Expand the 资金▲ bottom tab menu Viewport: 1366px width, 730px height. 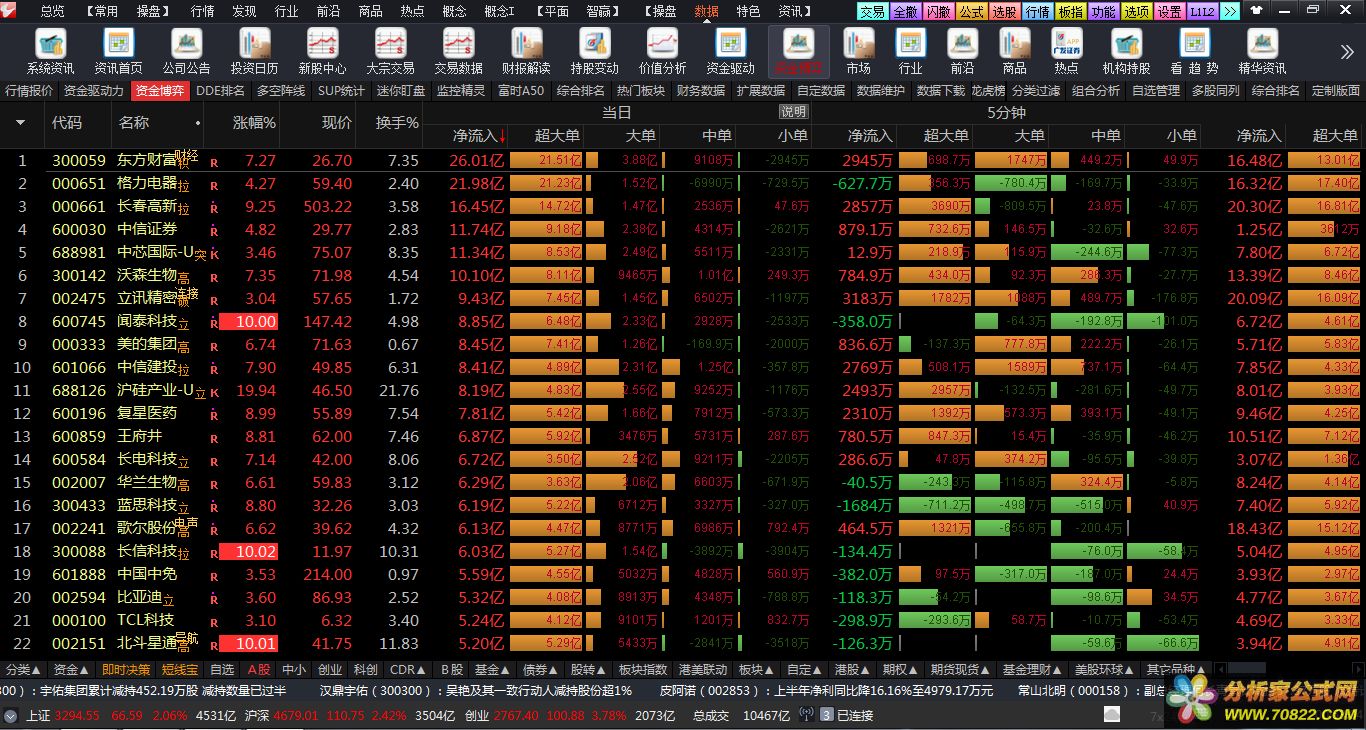(71, 670)
